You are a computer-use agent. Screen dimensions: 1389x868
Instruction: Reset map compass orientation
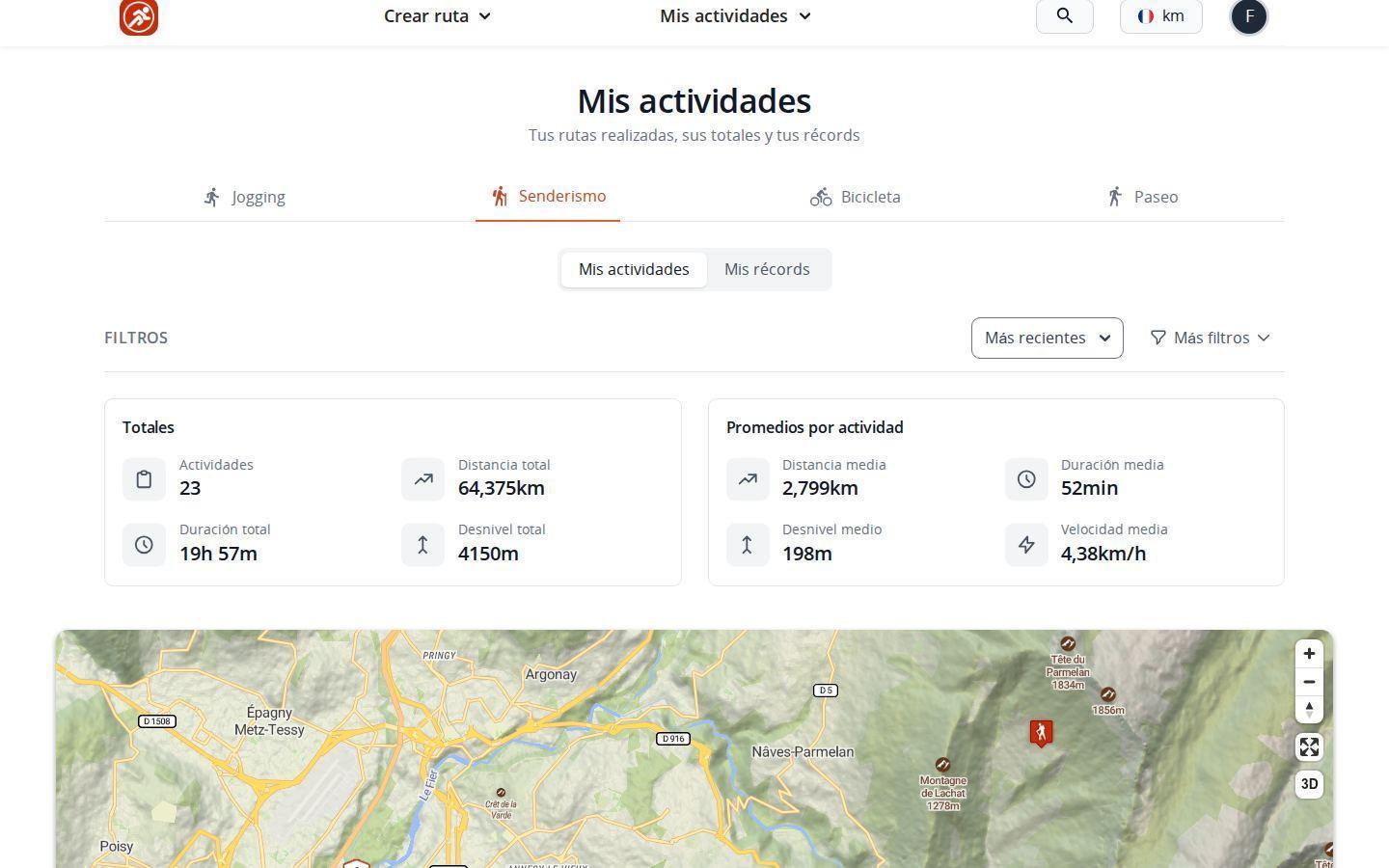[x=1309, y=710]
